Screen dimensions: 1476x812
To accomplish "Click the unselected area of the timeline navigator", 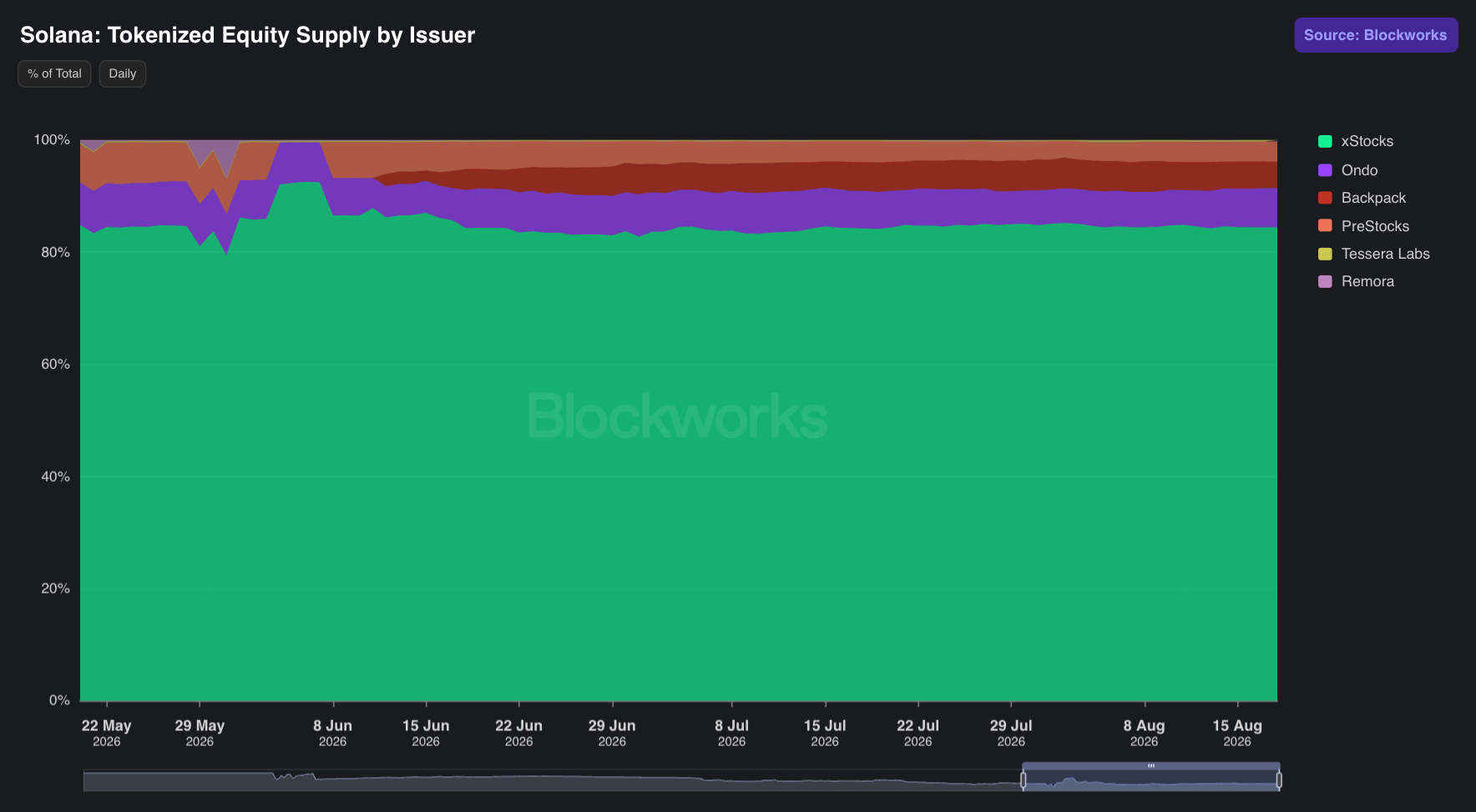I will [553, 780].
